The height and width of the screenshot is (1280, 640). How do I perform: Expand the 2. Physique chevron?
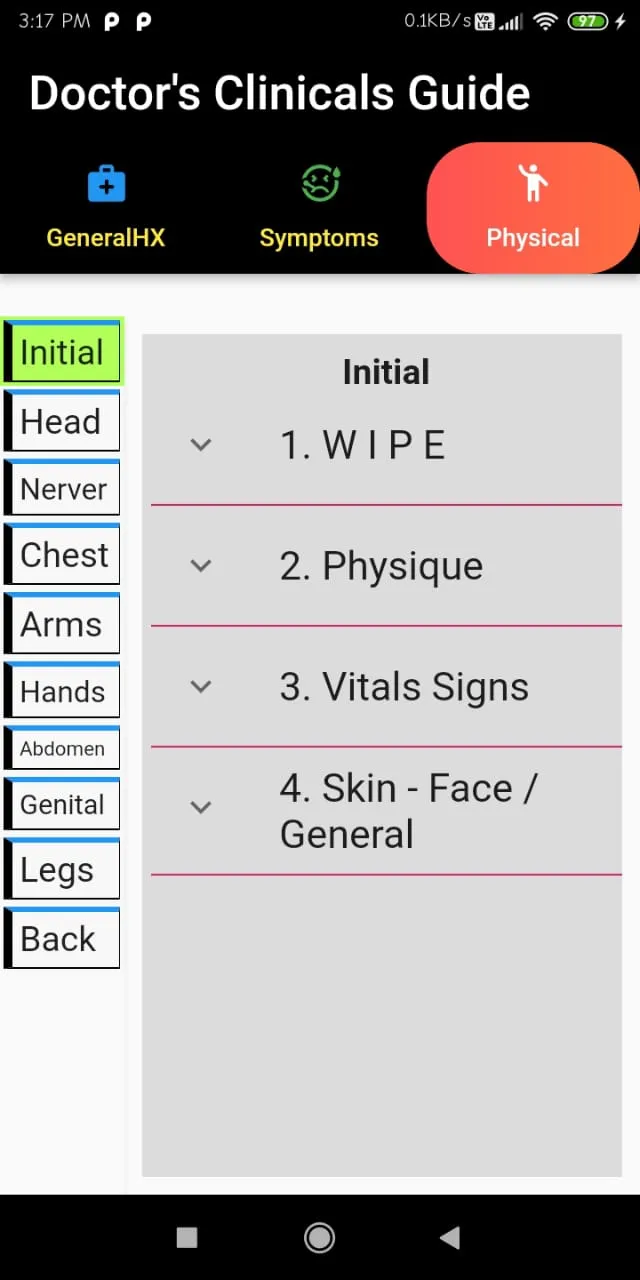click(x=201, y=566)
